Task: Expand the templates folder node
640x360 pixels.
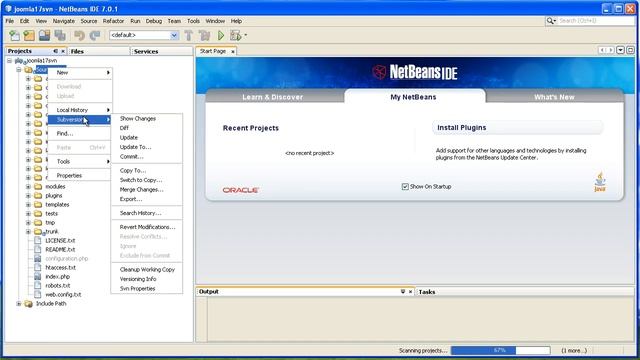Action: (x=28, y=204)
